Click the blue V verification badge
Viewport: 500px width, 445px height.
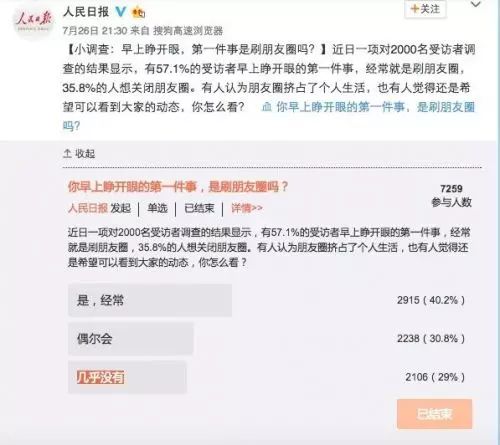(x=121, y=12)
